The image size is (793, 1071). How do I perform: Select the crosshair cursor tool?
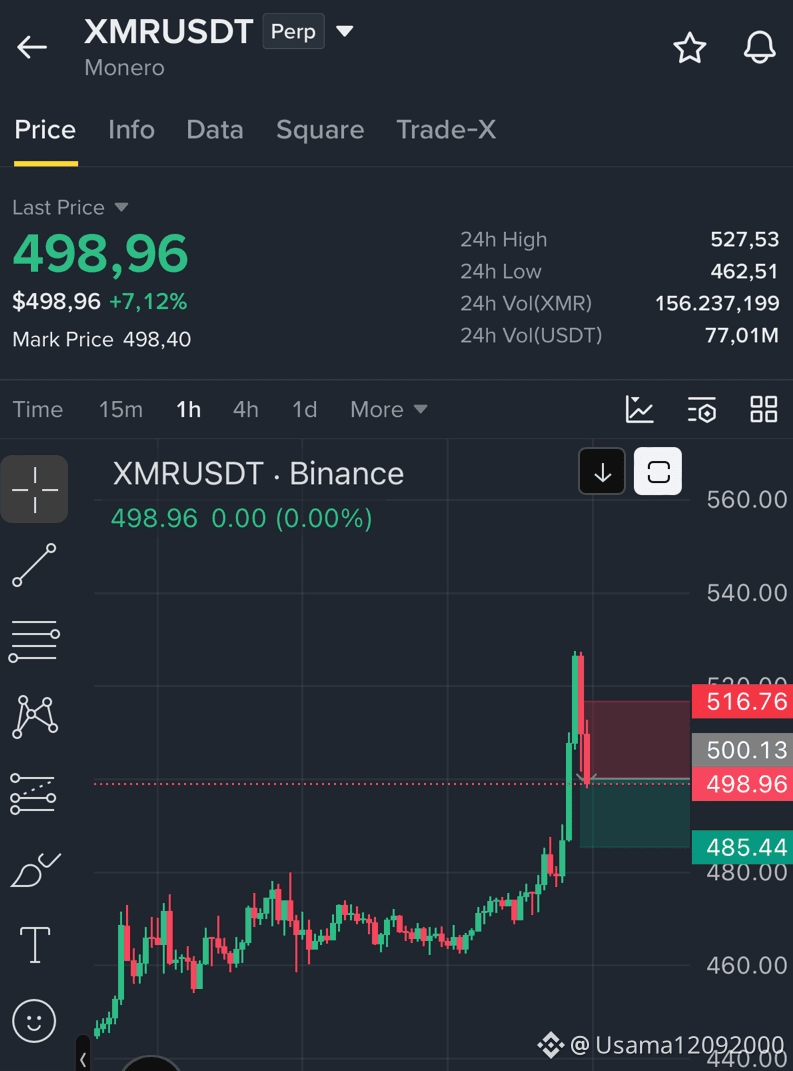(35, 489)
